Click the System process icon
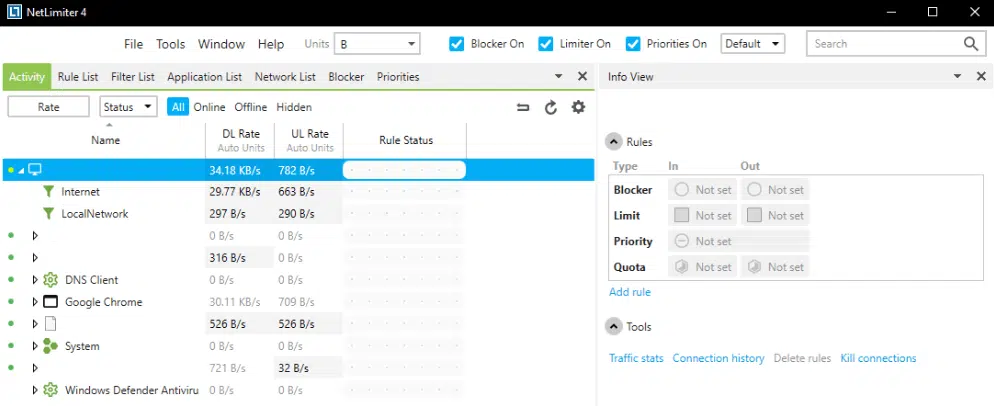994x406 pixels. coord(50,346)
